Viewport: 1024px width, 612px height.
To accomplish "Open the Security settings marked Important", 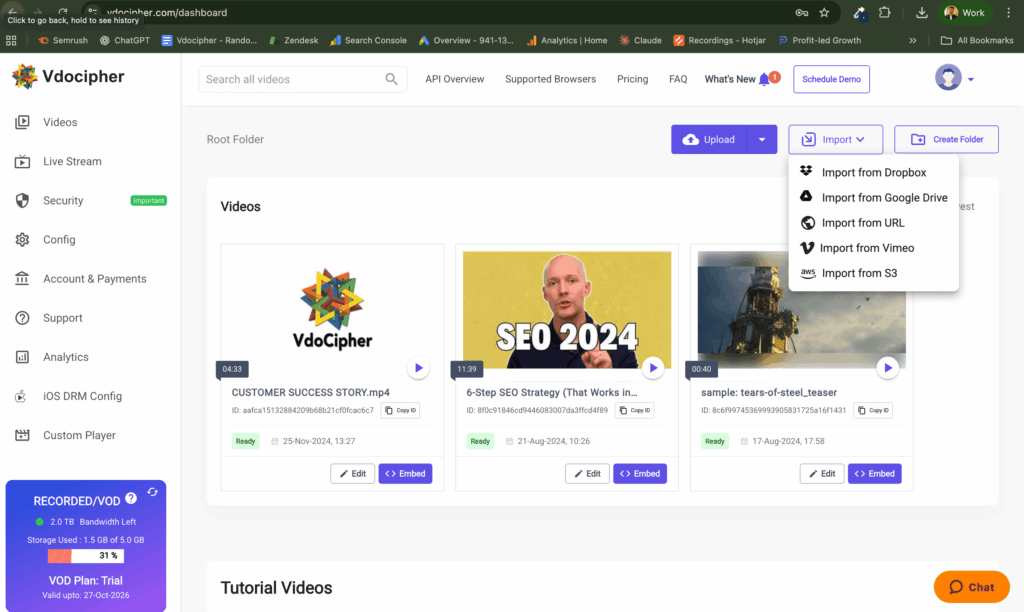I will click(x=63, y=200).
